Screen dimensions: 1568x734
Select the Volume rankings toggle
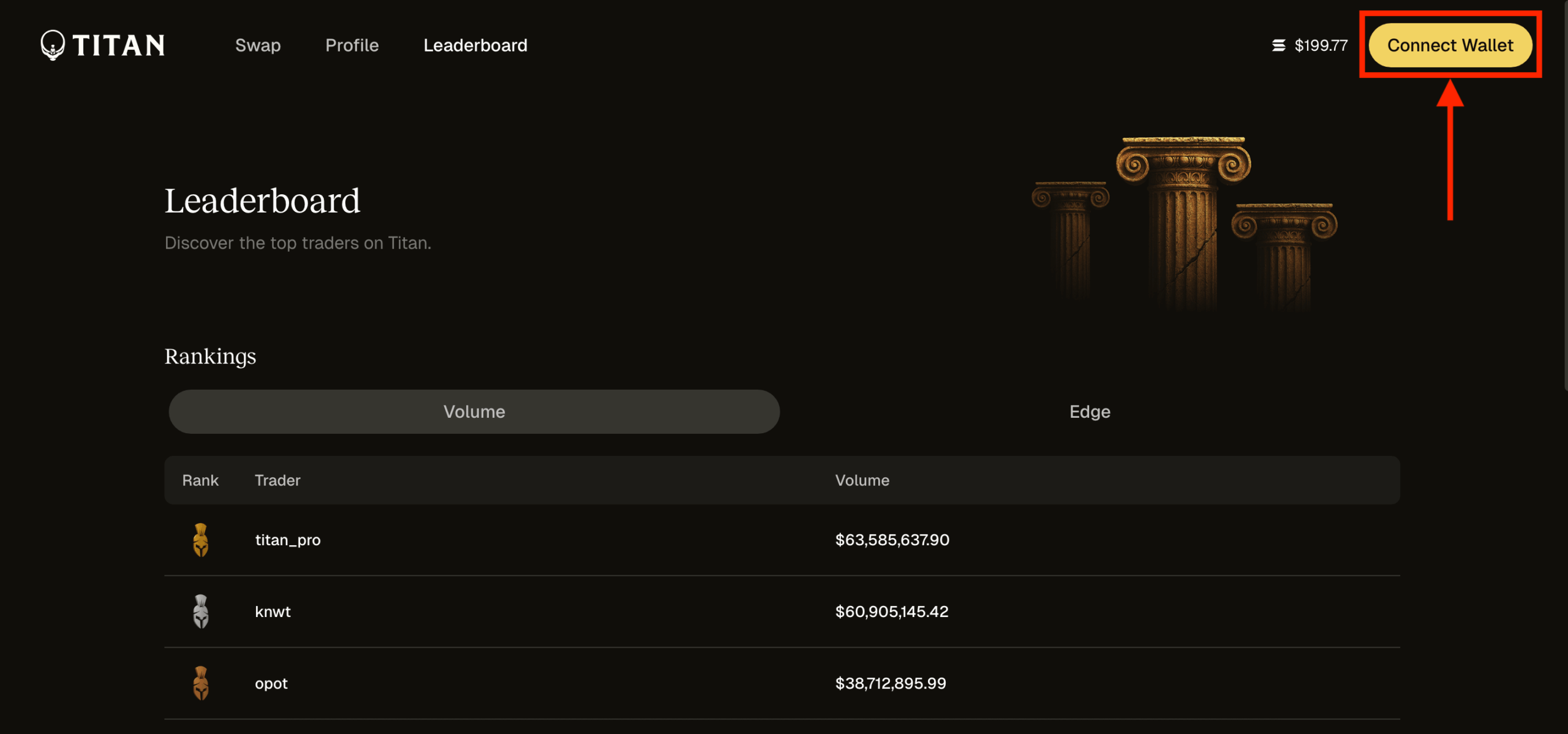click(x=474, y=412)
